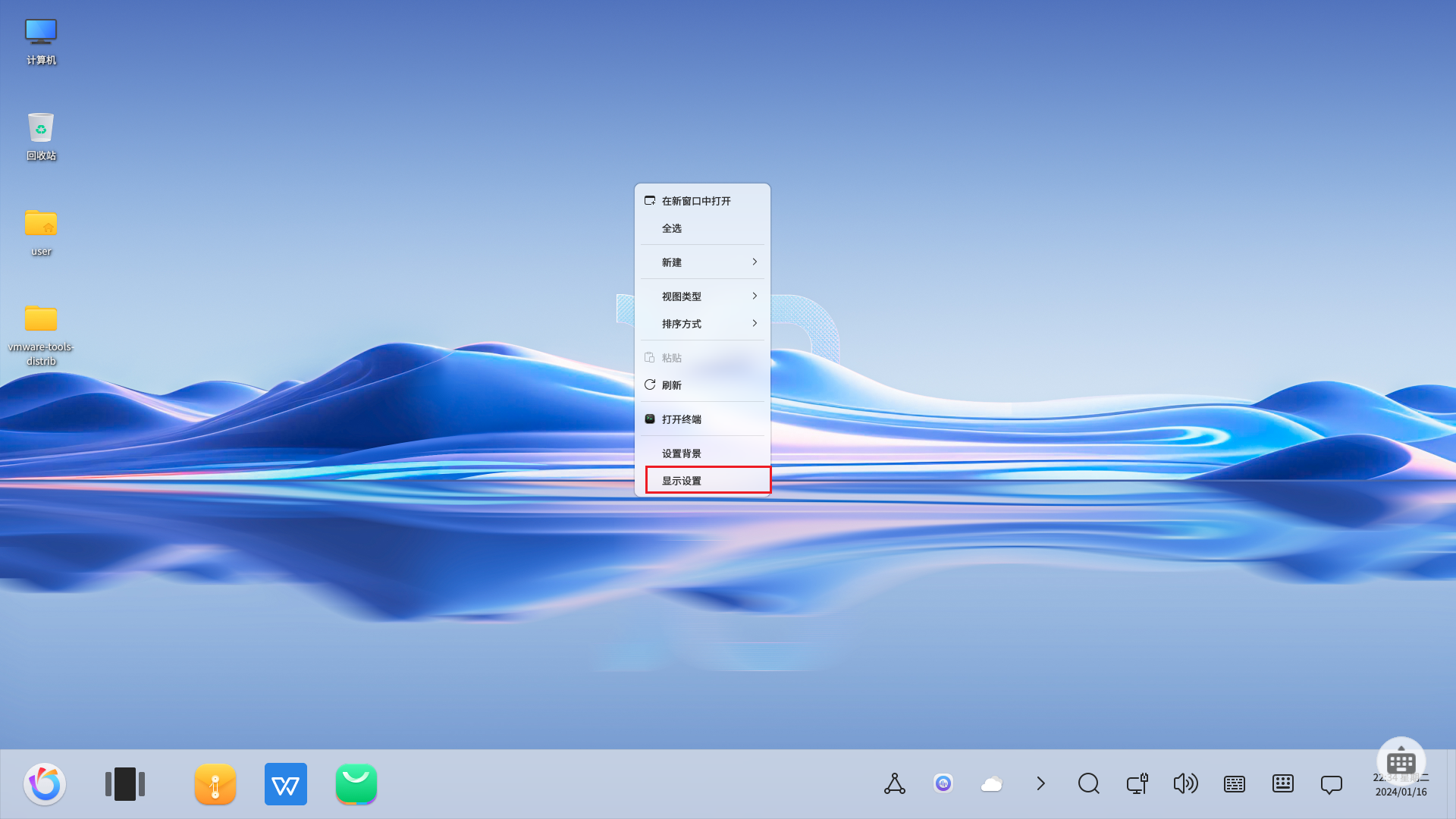The width and height of the screenshot is (1456, 819).
Task: Choose 刷新 in the context menu
Action: [x=702, y=385]
